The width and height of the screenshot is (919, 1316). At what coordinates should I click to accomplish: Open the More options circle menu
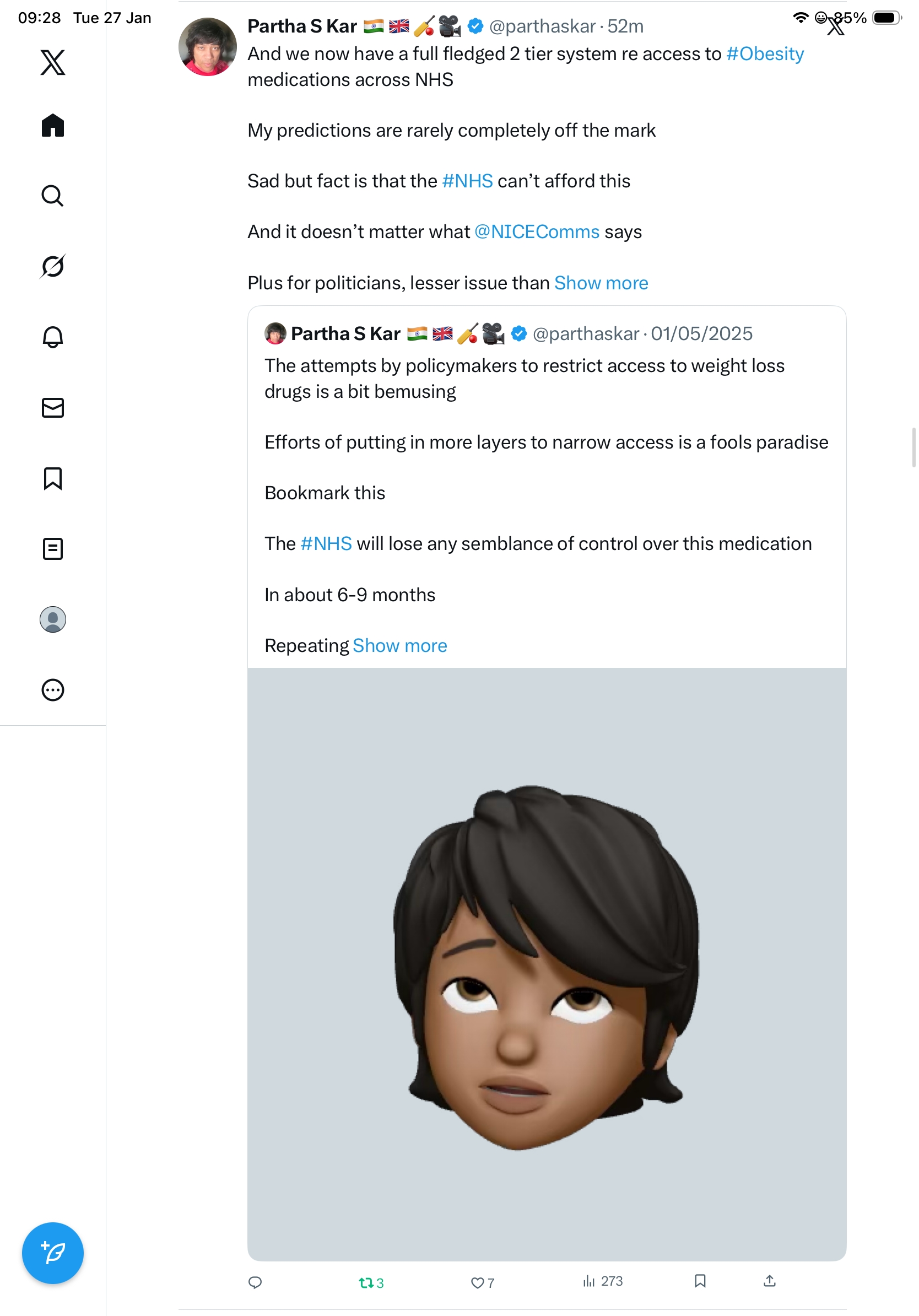(53, 689)
